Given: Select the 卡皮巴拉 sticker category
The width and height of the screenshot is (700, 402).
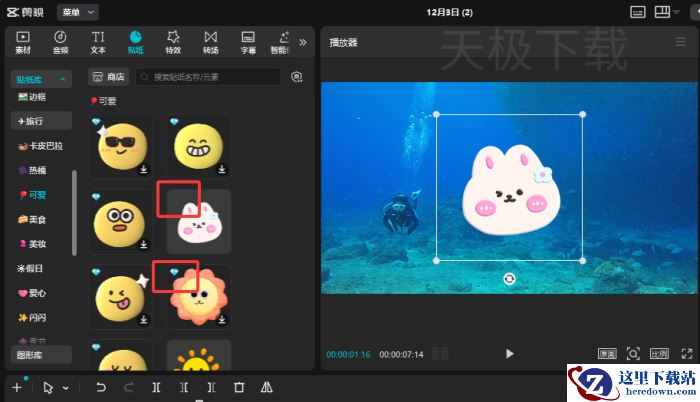Looking at the screenshot, I should [x=40, y=146].
